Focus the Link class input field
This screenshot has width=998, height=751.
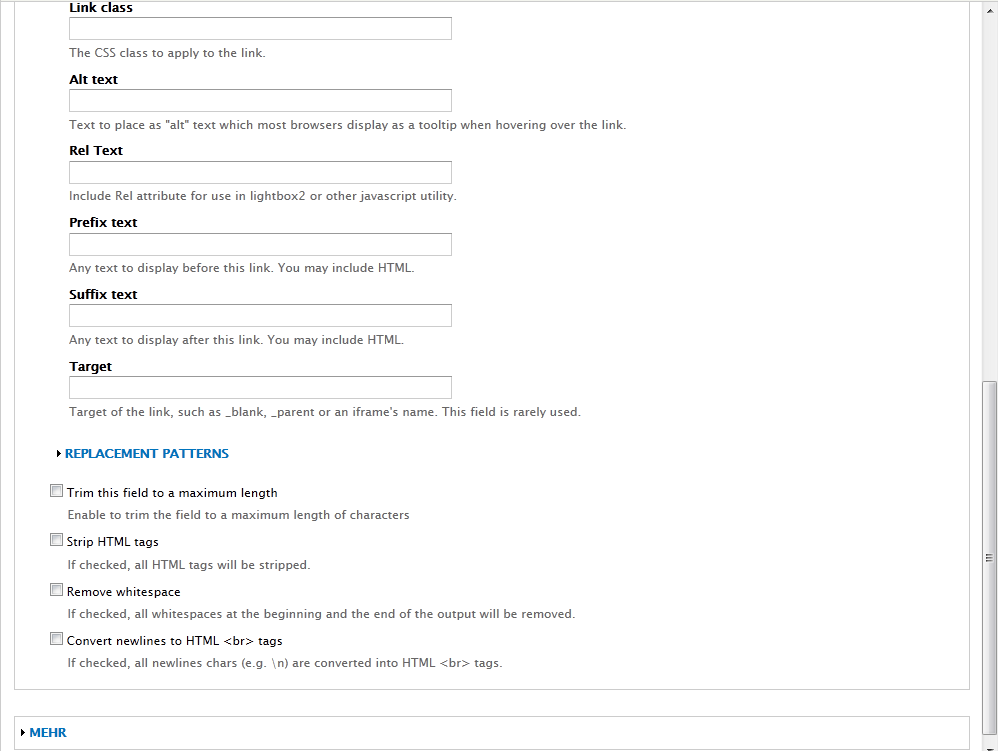coord(260,29)
